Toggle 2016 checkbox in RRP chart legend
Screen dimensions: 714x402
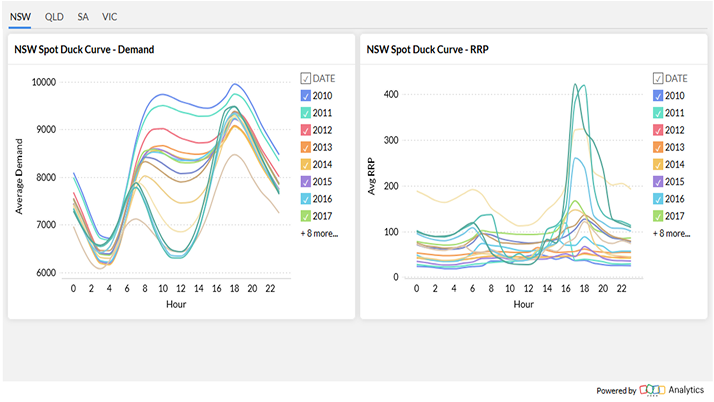pyautogui.click(x=657, y=198)
